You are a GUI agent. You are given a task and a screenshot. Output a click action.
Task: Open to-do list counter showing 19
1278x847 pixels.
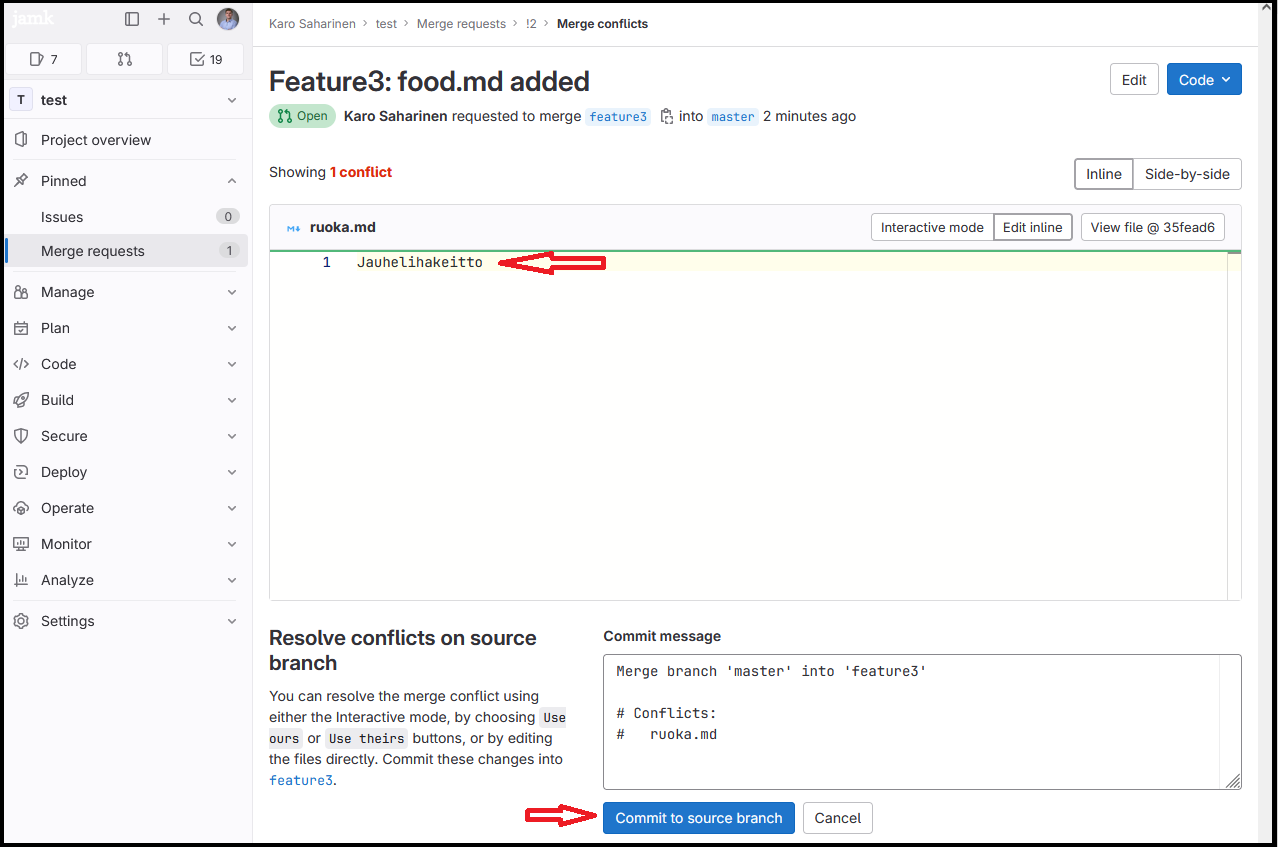[205, 59]
